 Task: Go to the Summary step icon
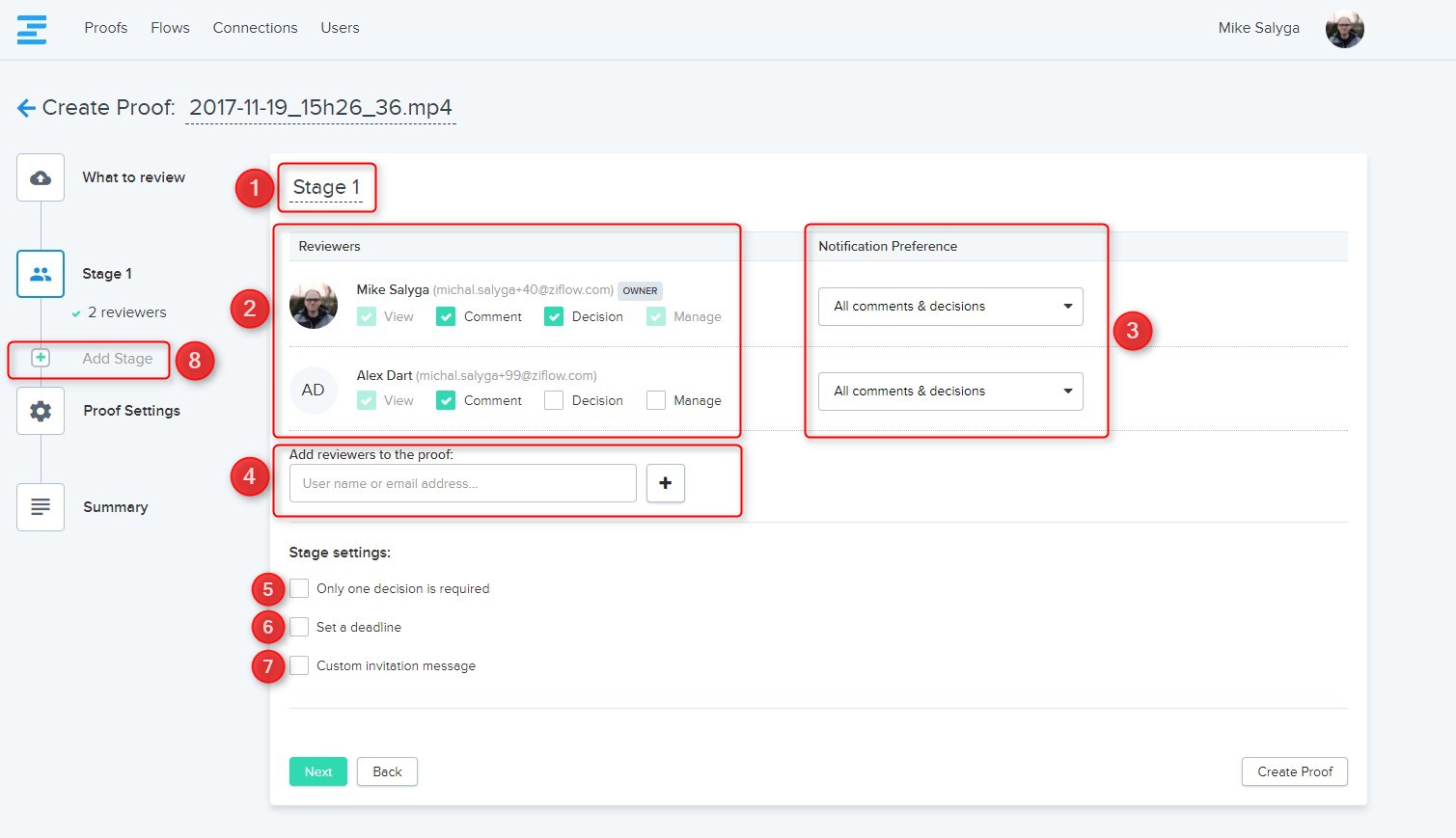pyautogui.click(x=41, y=507)
